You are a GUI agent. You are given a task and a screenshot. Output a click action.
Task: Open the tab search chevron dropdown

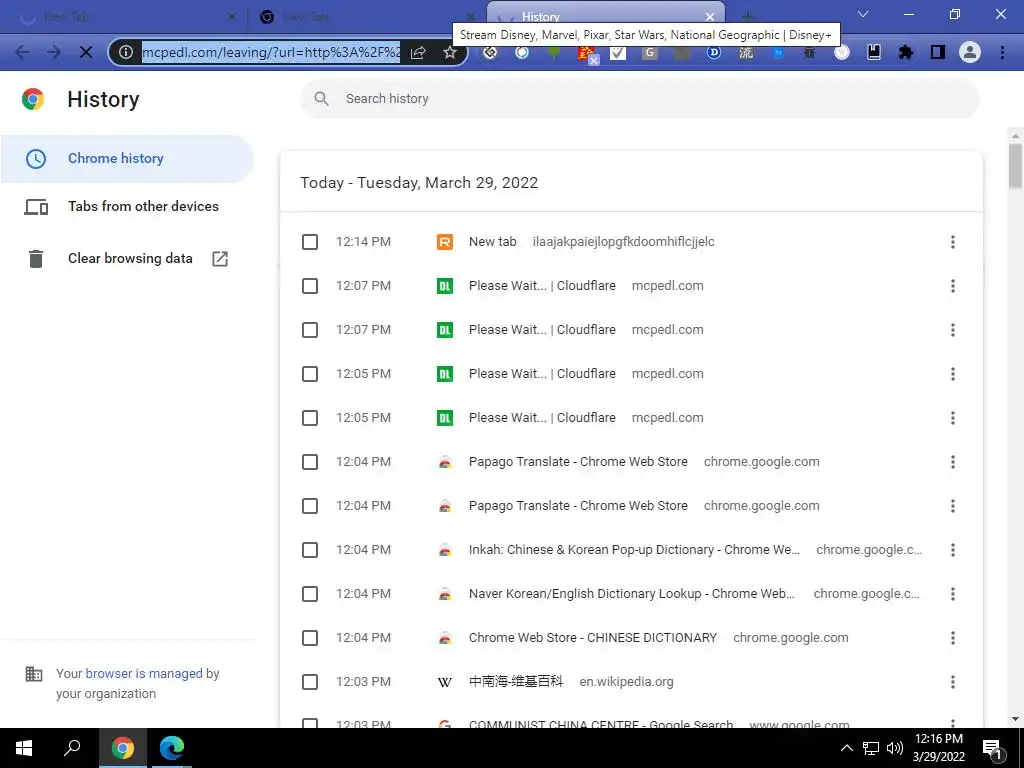click(863, 14)
